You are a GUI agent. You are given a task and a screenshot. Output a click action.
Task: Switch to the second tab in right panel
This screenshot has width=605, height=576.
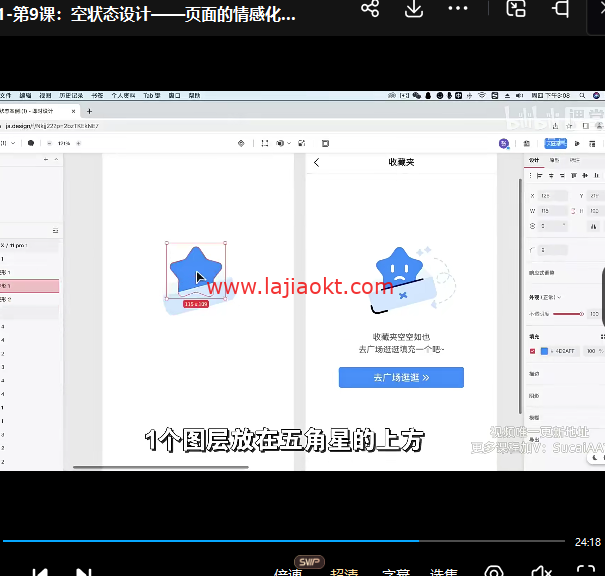point(554,160)
